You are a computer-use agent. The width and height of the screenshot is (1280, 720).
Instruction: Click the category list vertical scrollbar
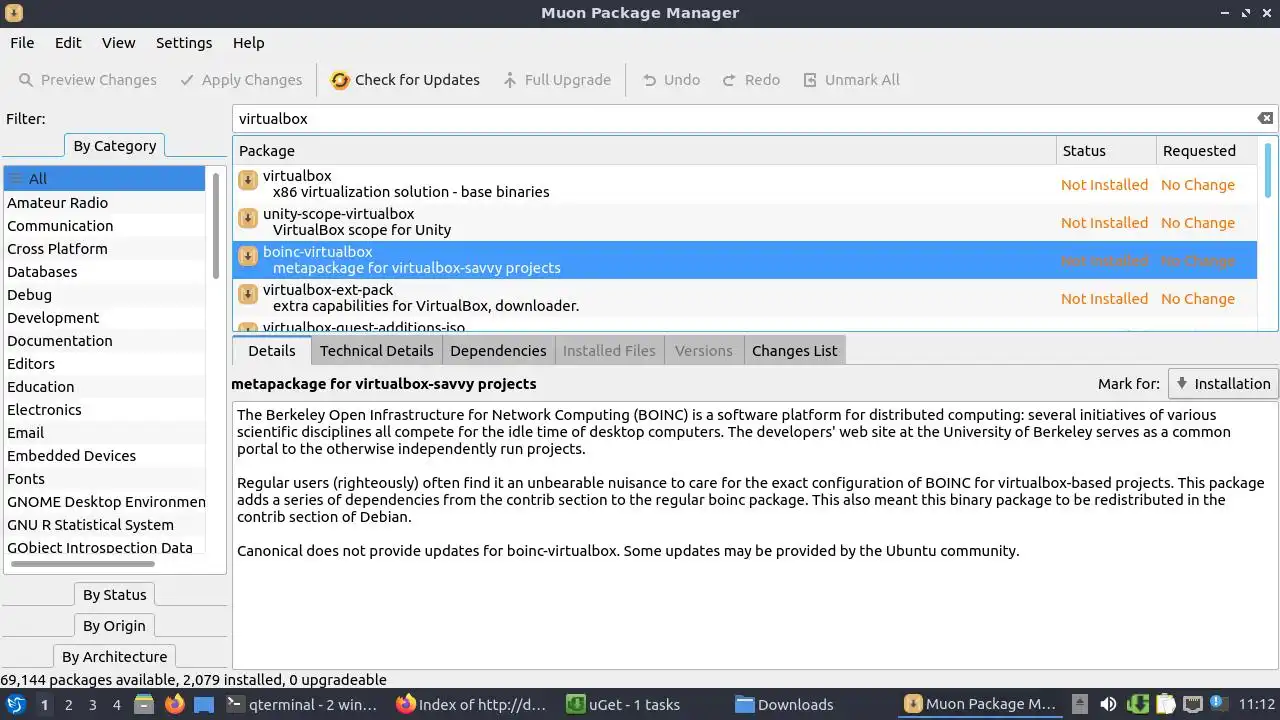pos(215,225)
